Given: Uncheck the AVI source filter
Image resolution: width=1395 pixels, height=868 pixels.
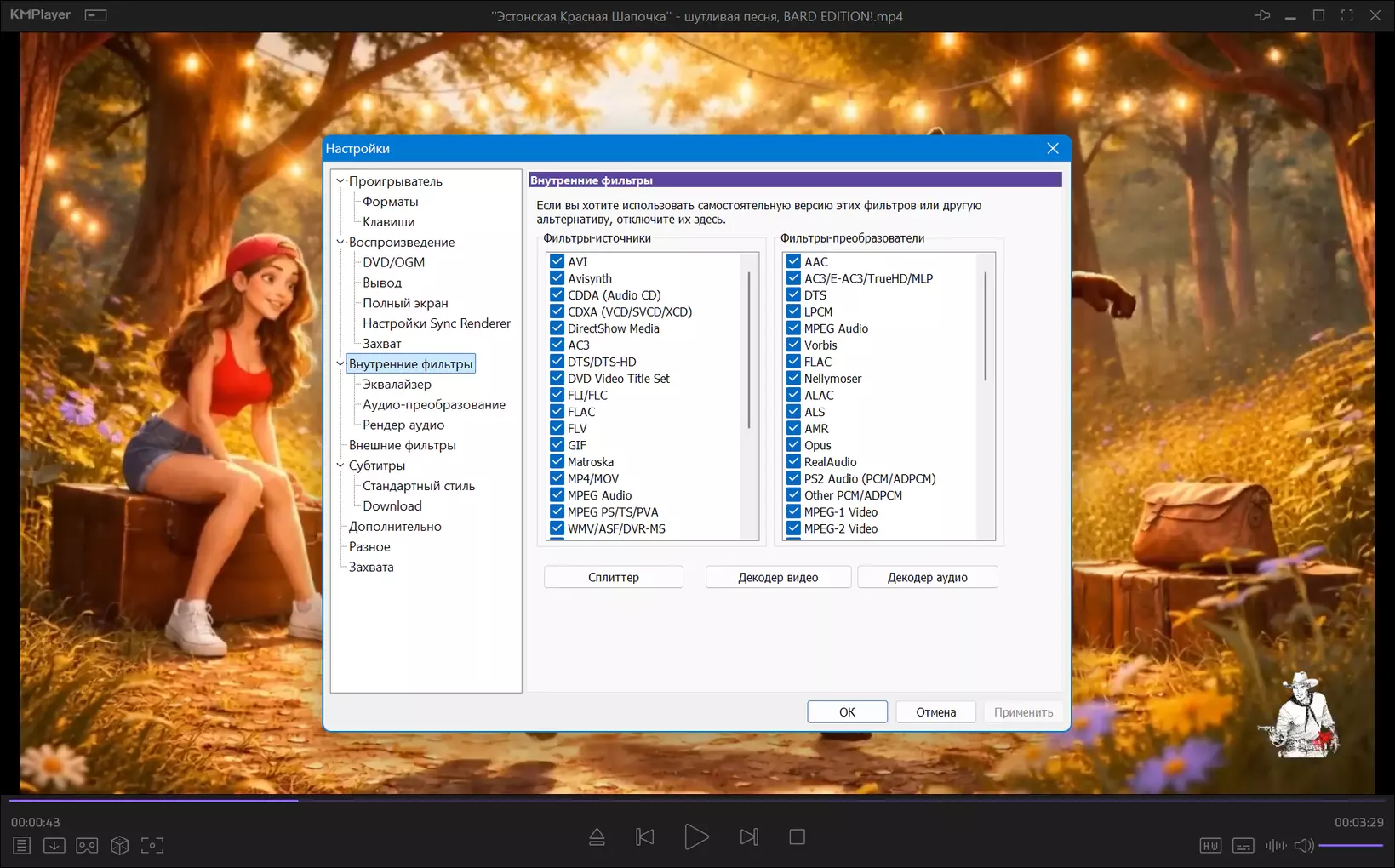Looking at the screenshot, I should click(x=557, y=261).
